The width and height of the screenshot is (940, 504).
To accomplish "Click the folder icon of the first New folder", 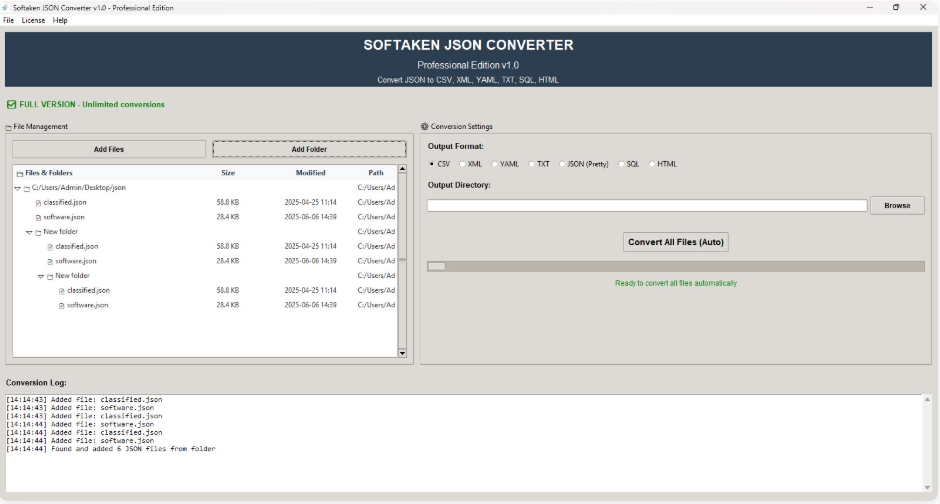I will click(x=38, y=233).
